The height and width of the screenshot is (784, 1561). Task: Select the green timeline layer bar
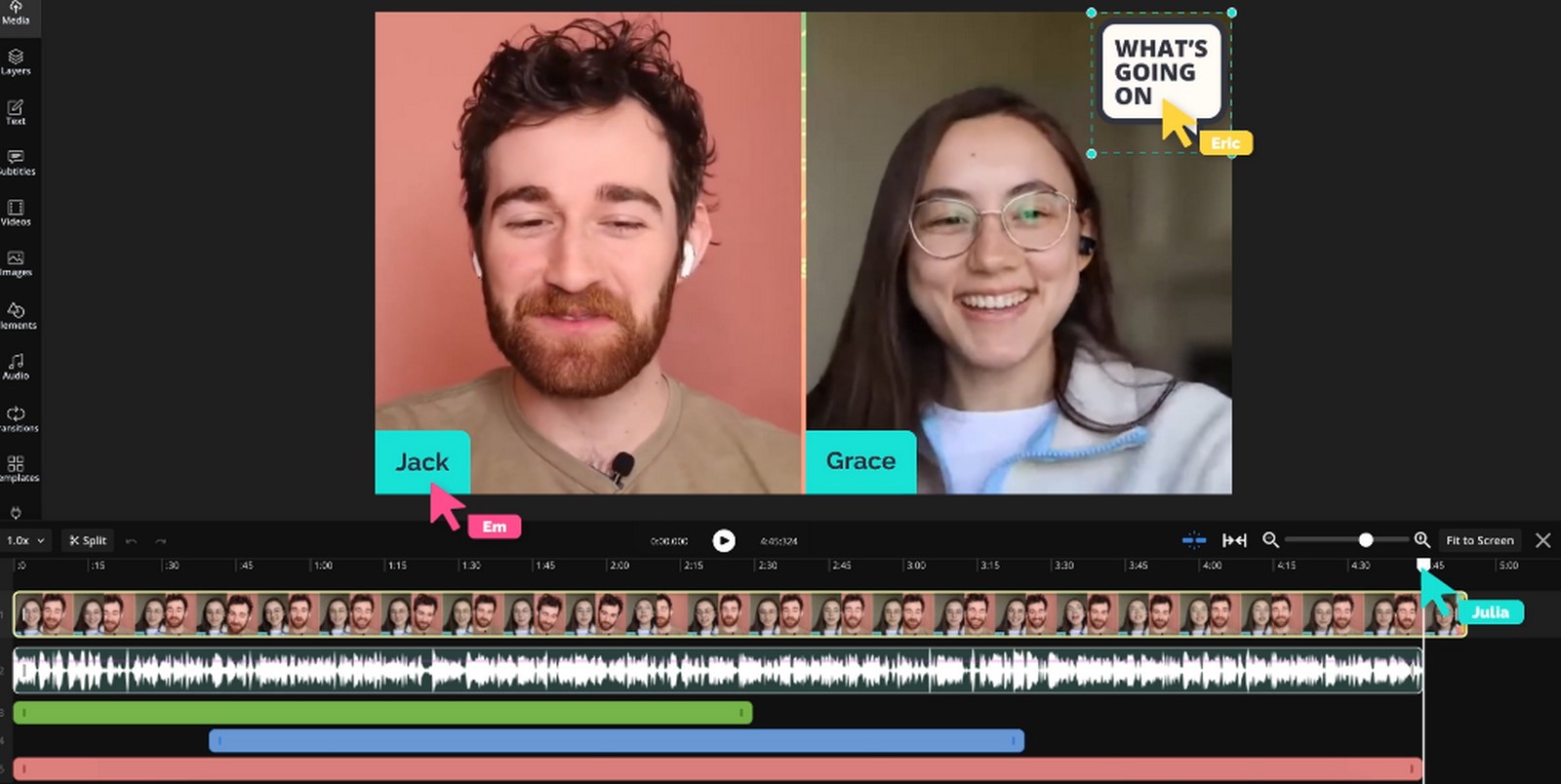tap(382, 713)
